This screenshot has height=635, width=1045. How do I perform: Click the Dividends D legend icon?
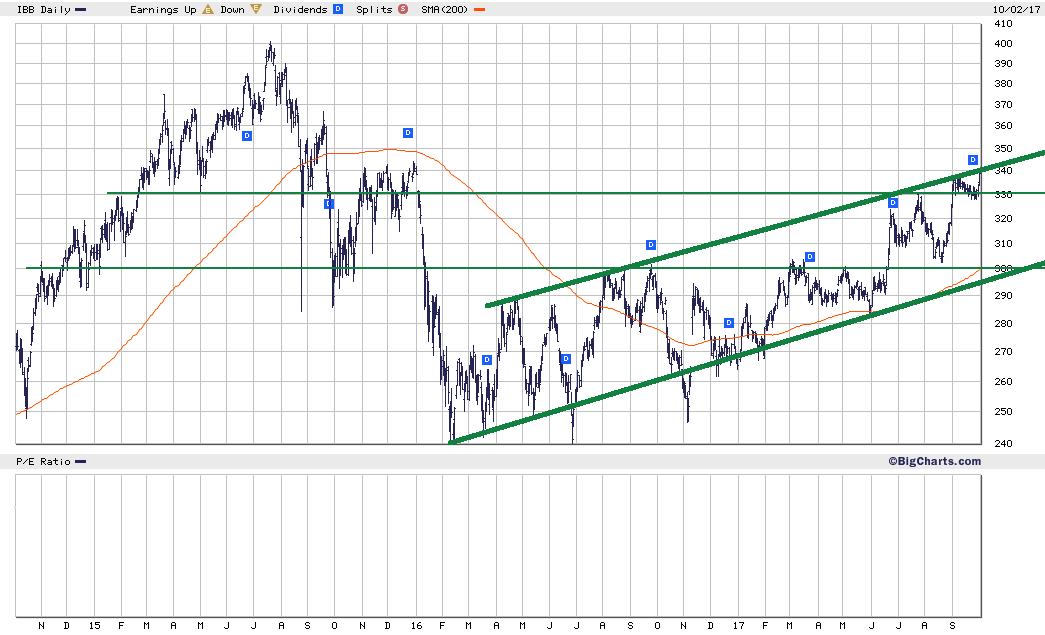[338, 9]
